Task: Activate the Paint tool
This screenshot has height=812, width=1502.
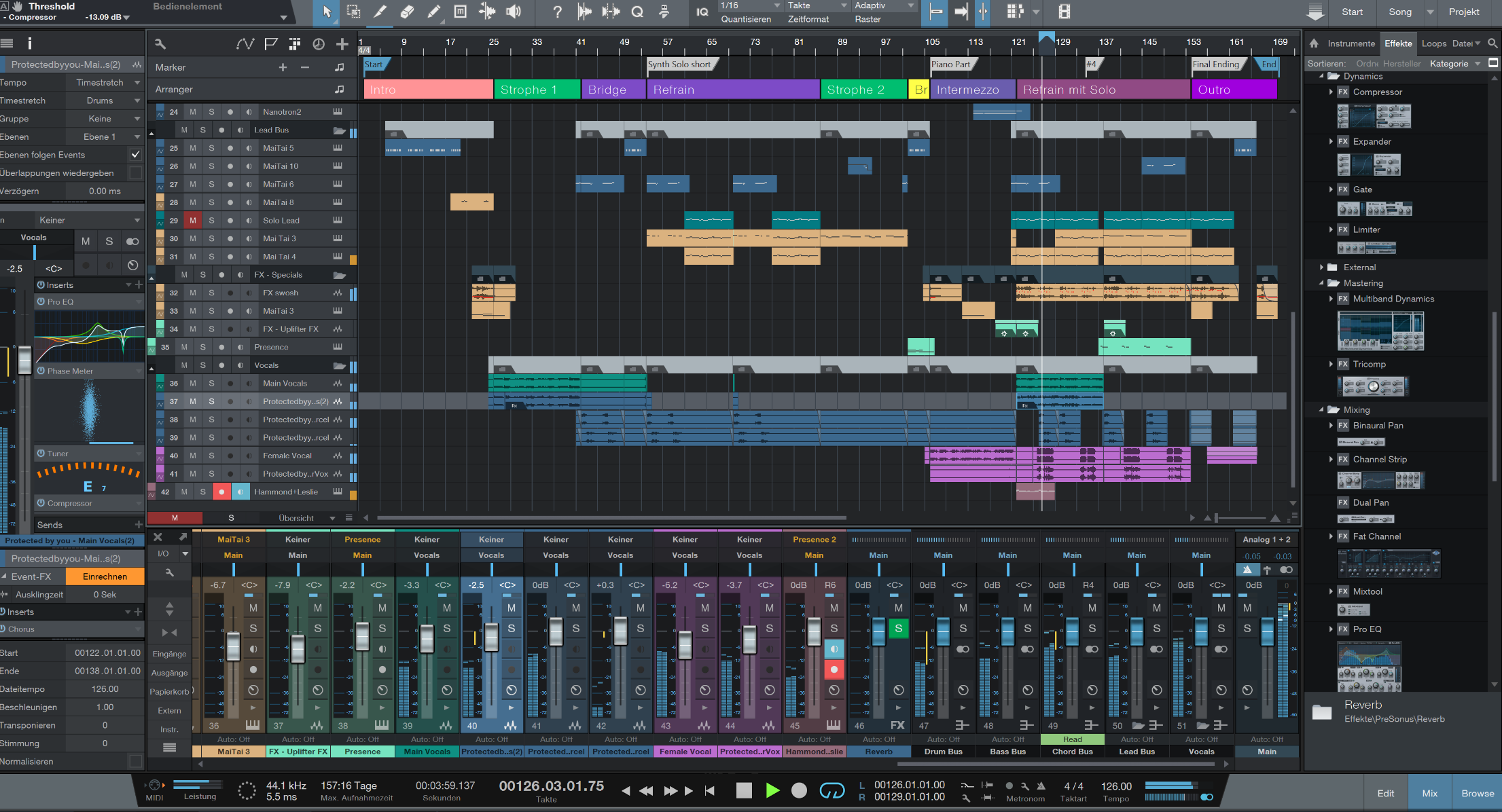Action: pyautogui.click(x=433, y=12)
